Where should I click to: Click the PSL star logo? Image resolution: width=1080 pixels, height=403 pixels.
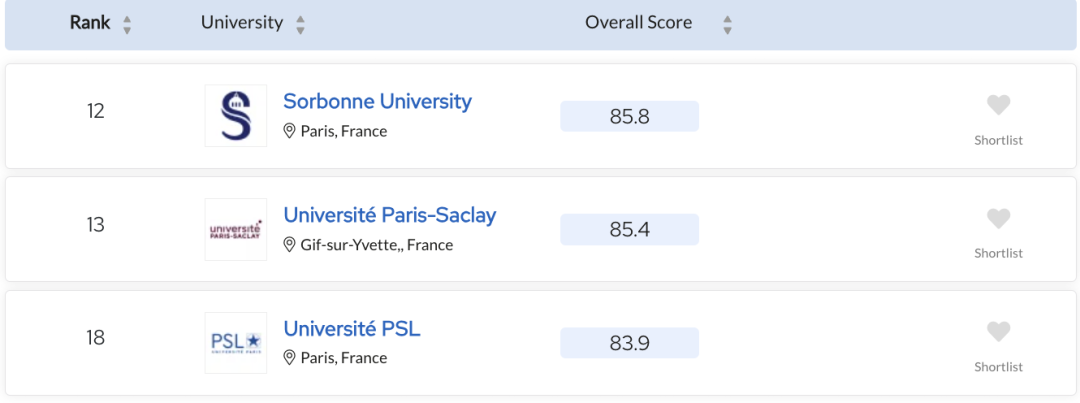click(x=236, y=342)
